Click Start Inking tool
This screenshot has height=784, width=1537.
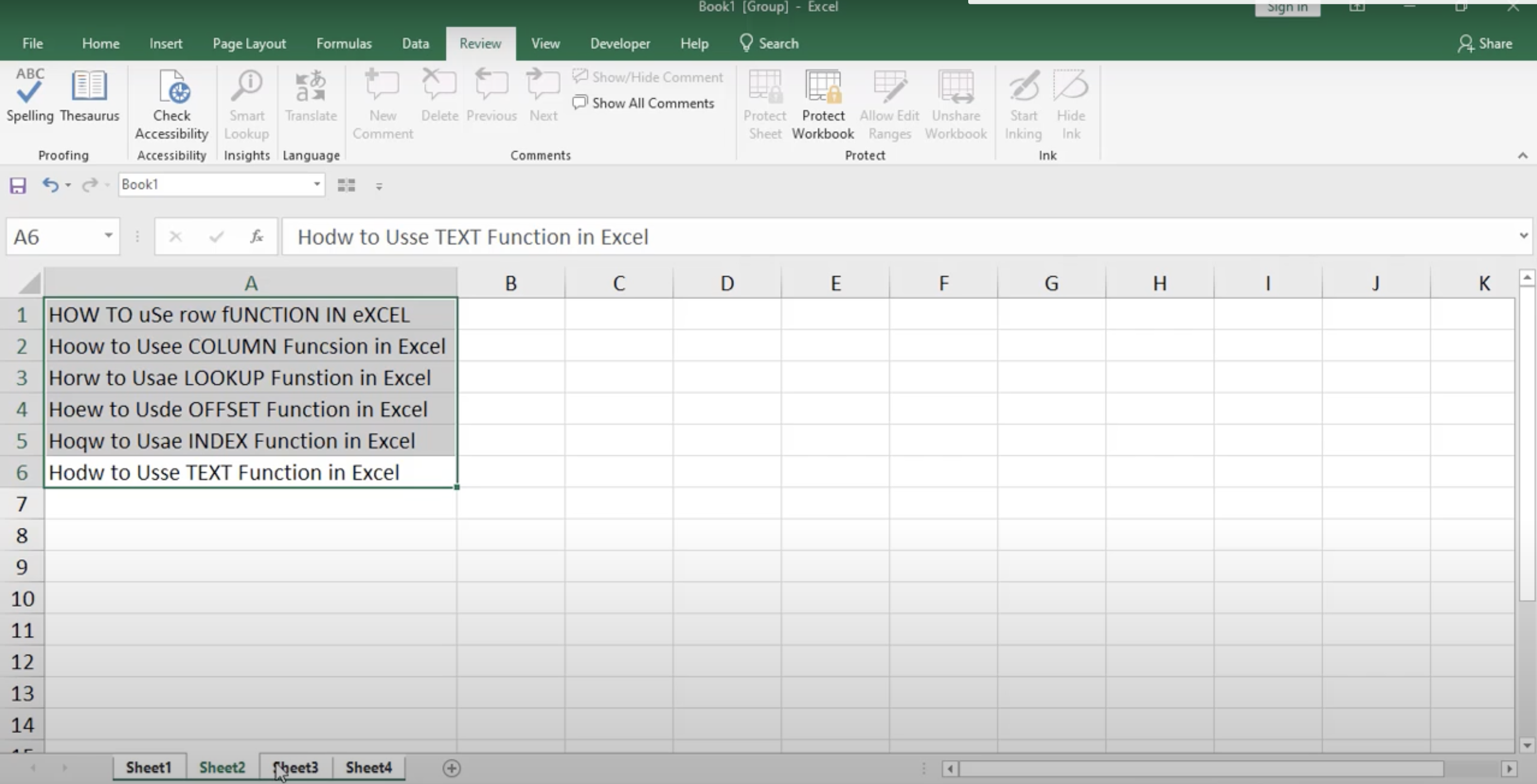point(1023,105)
